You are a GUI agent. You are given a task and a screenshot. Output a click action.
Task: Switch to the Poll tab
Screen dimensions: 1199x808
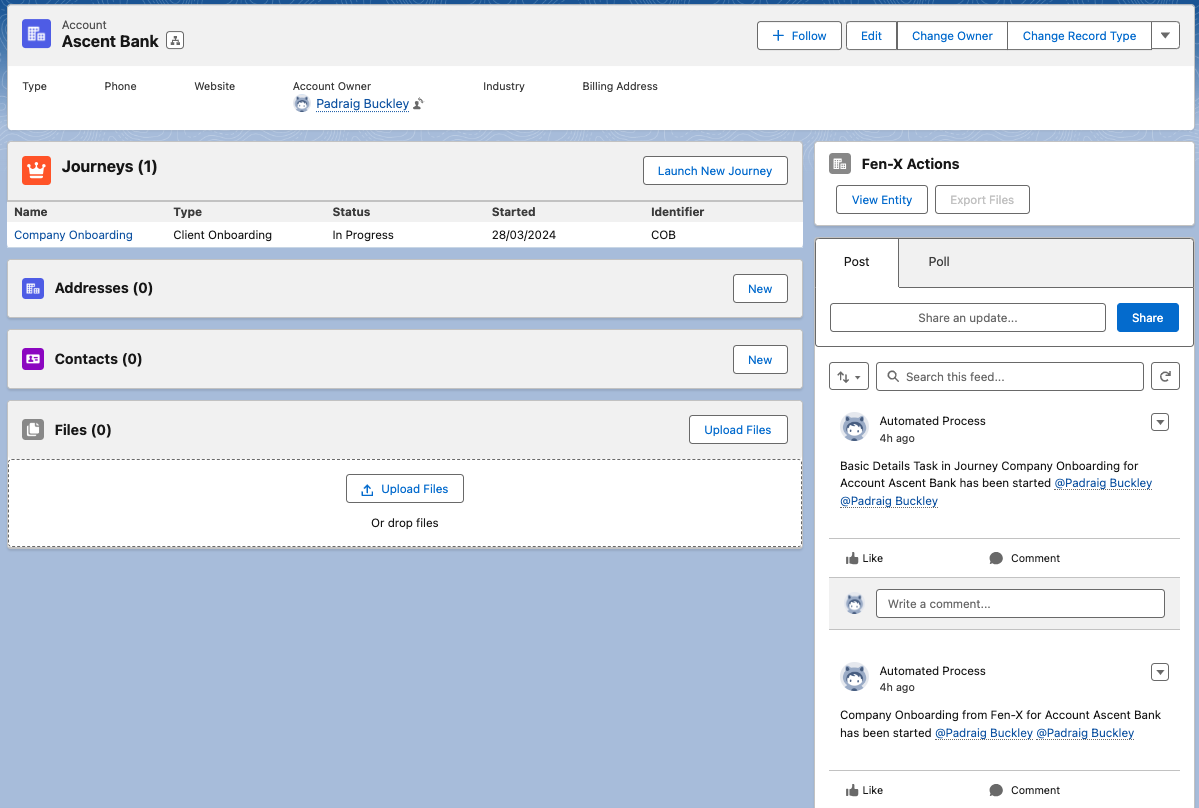pos(938,262)
